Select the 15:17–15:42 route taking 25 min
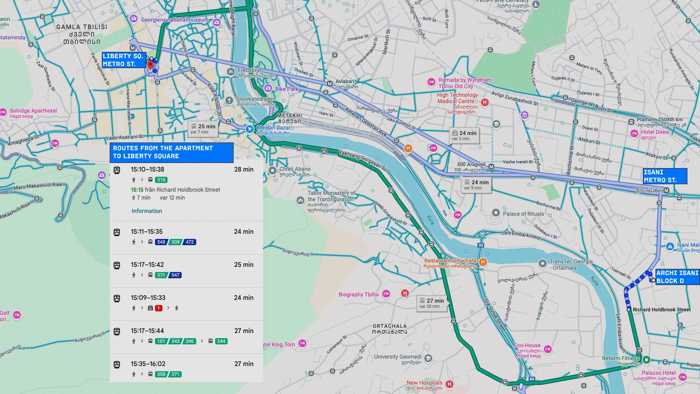This screenshot has height=394, width=700. pyautogui.click(x=186, y=271)
